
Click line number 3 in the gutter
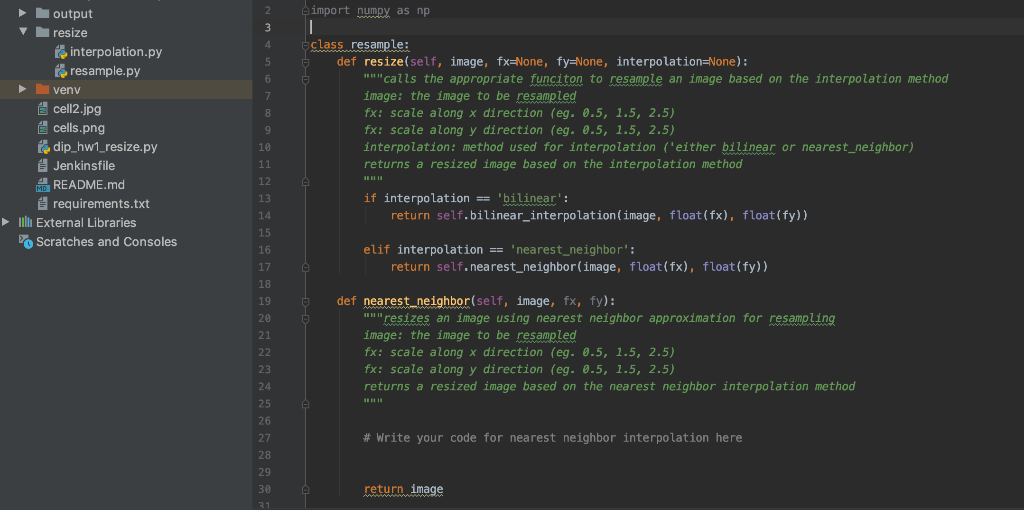coord(268,27)
